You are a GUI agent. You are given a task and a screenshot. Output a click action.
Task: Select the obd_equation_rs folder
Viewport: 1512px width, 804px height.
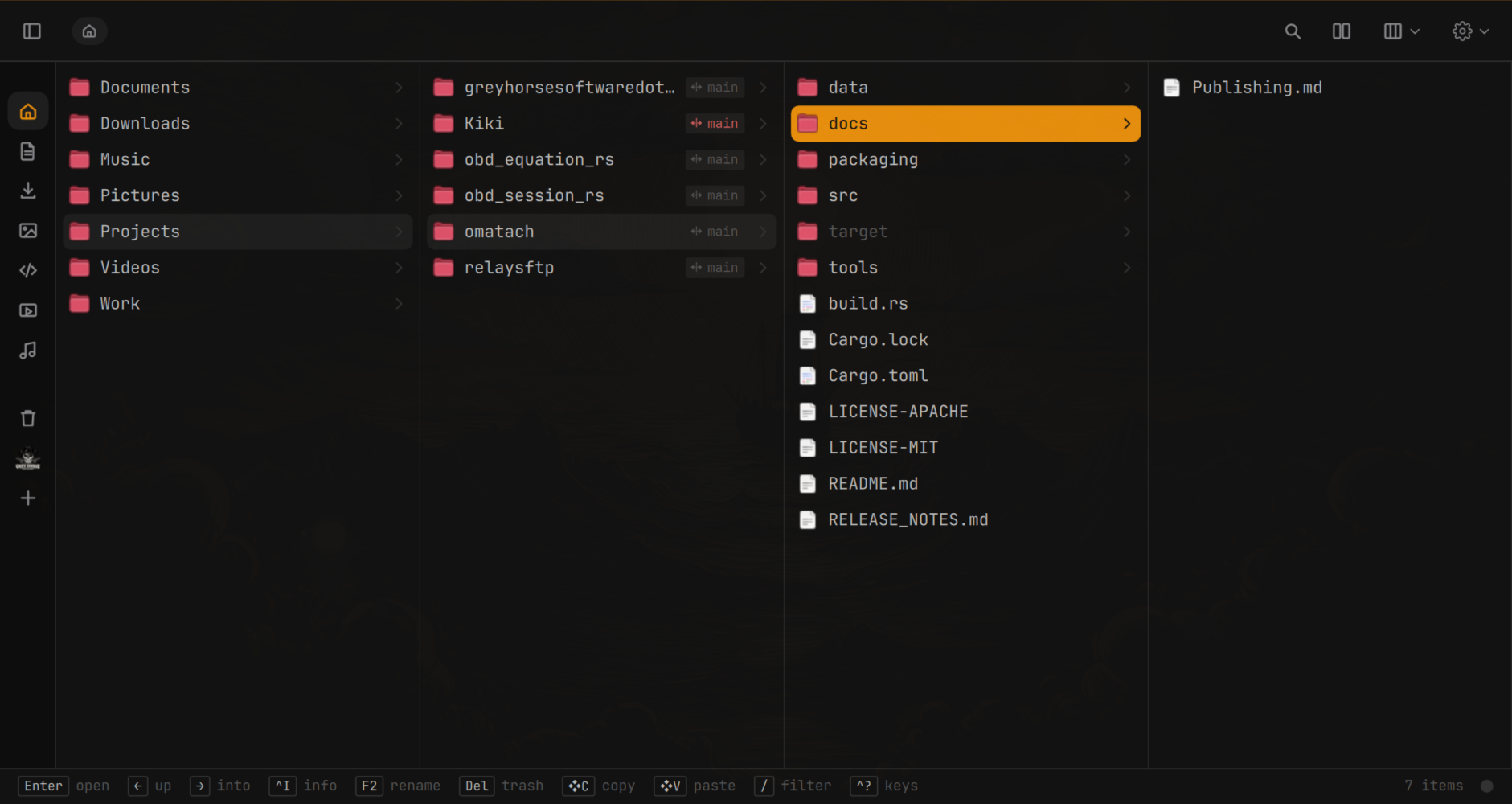tap(601, 159)
